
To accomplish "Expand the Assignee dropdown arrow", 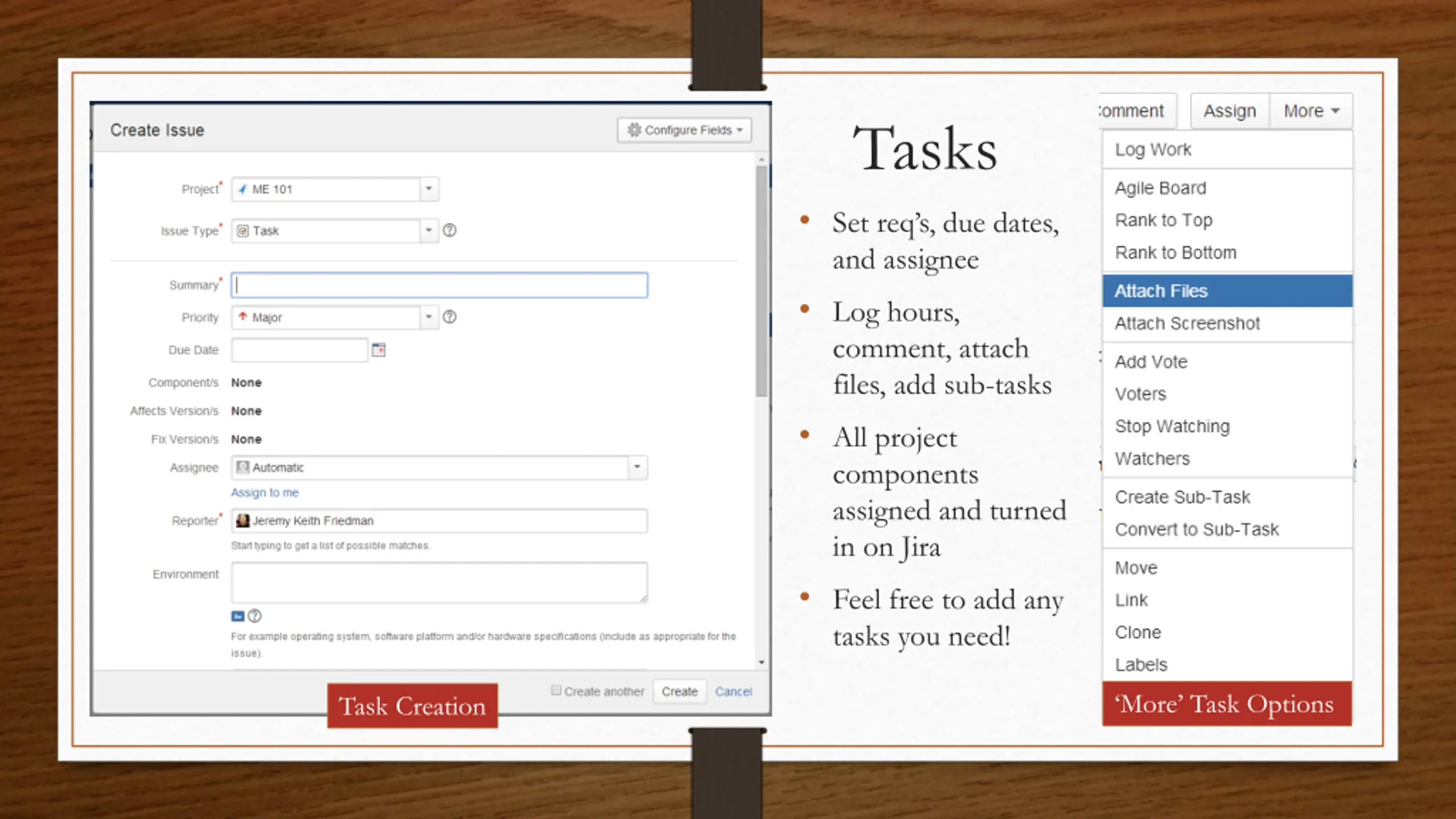I will click(637, 467).
